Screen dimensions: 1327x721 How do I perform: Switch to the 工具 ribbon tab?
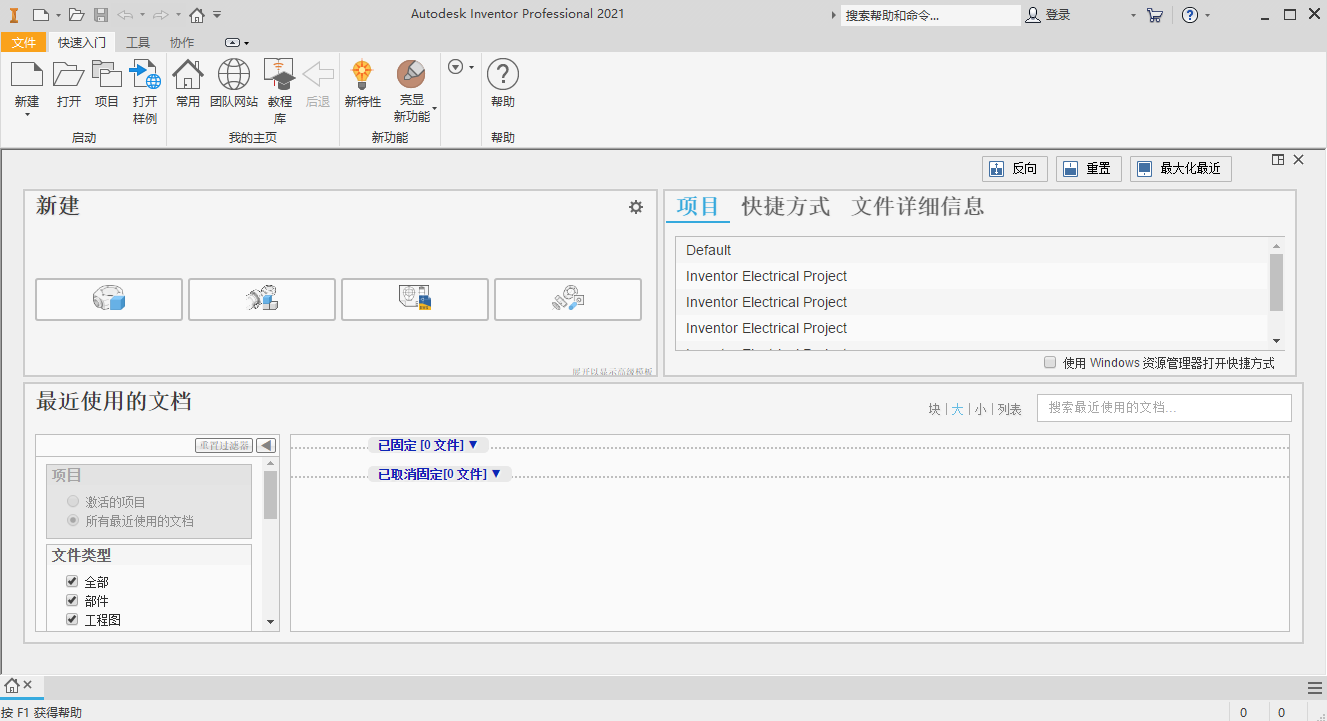138,42
